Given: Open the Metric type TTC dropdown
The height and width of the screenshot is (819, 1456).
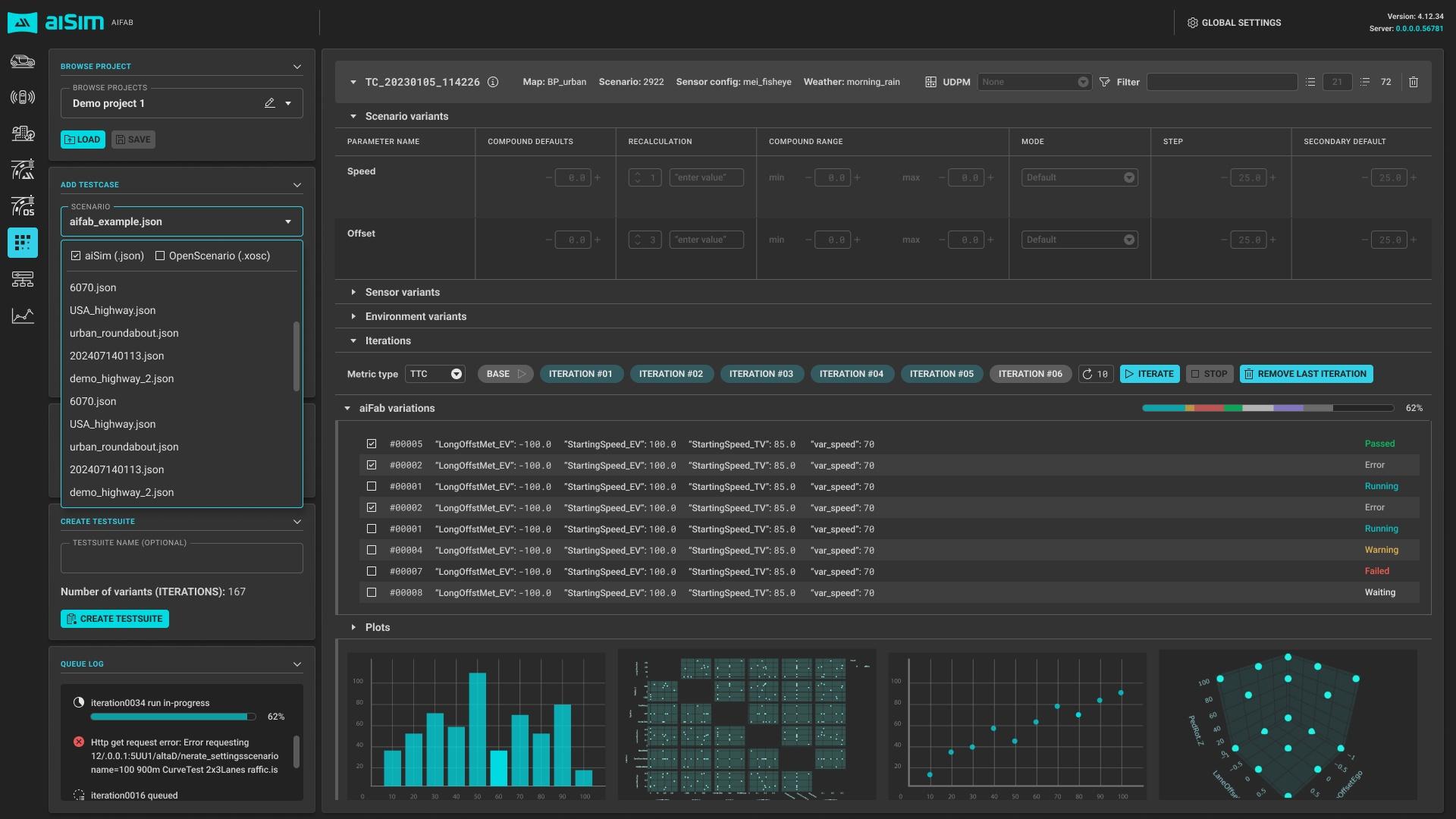Looking at the screenshot, I should click(435, 374).
